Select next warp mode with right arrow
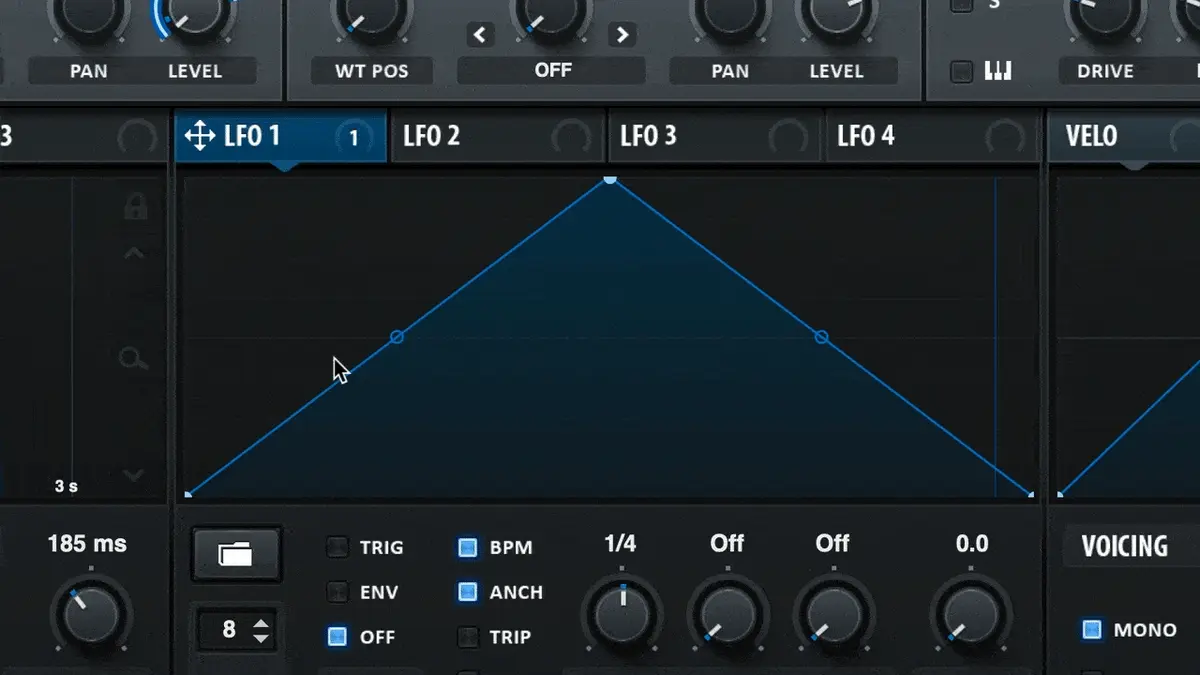The image size is (1200, 675). click(x=622, y=35)
